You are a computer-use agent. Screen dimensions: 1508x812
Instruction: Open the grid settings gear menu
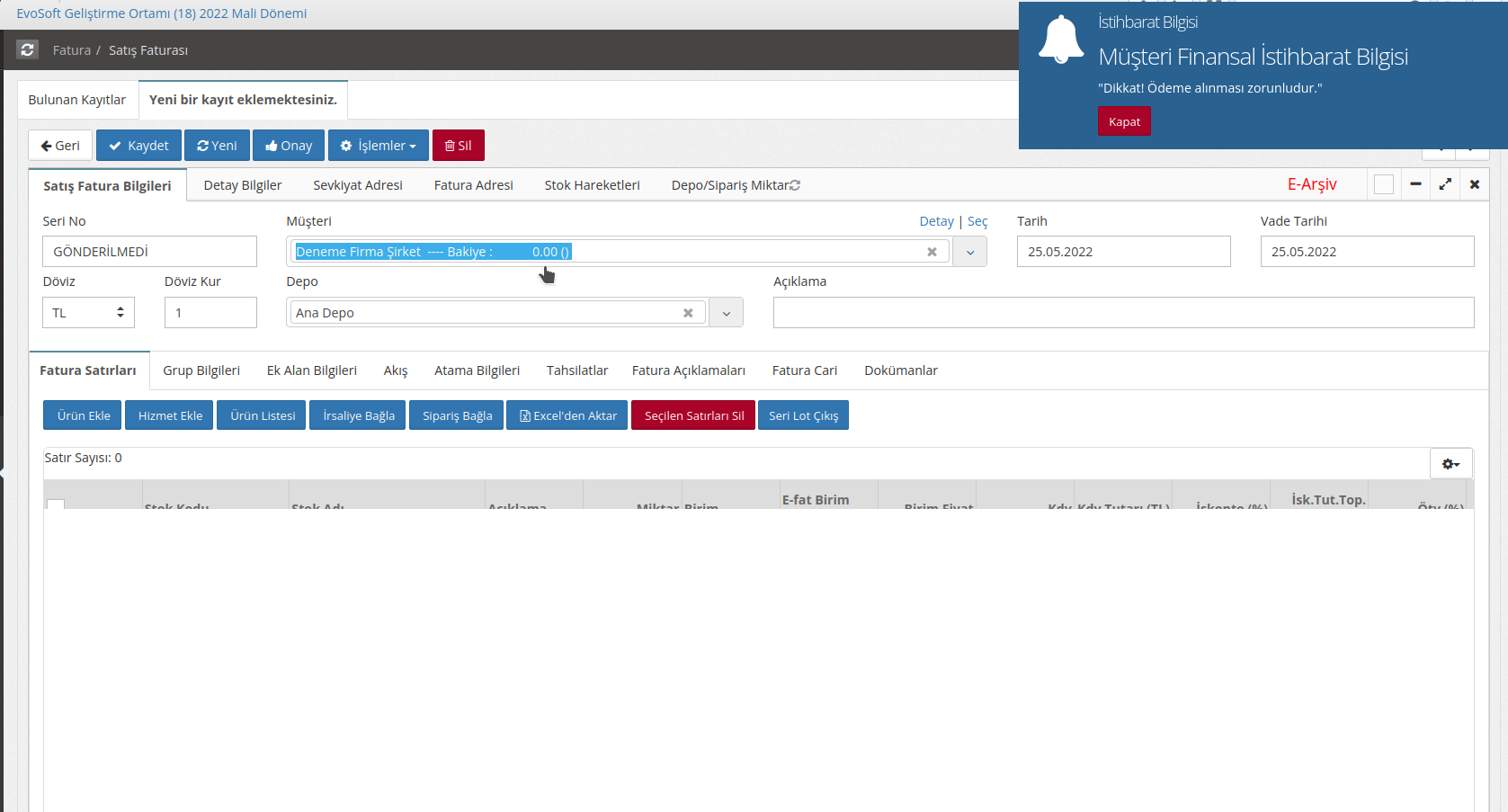point(1450,464)
